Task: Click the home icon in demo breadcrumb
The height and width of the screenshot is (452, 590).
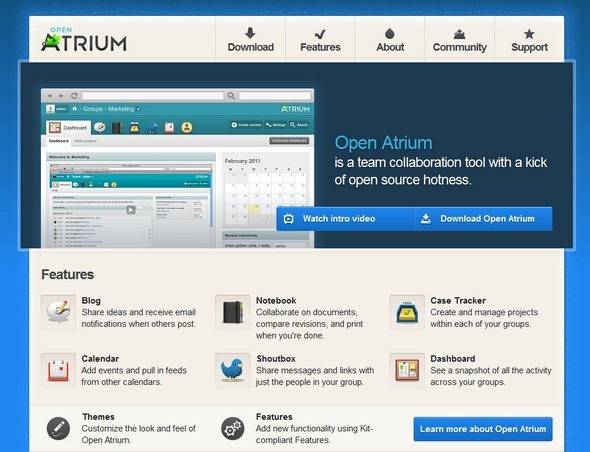Action: click(75, 108)
